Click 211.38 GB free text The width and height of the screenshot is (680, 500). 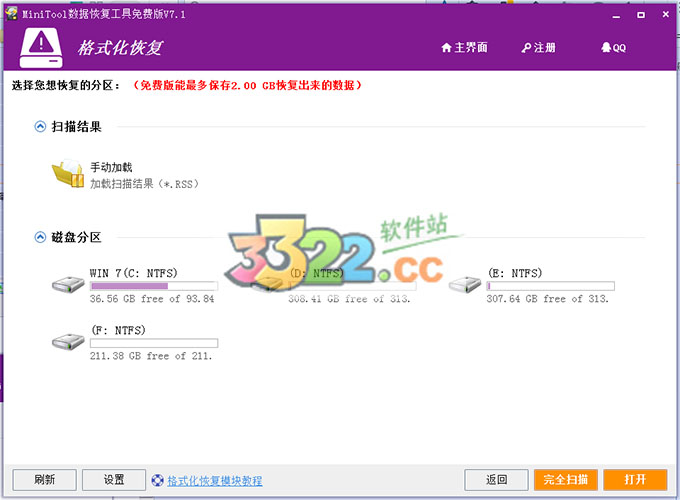[x=151, y=356]
